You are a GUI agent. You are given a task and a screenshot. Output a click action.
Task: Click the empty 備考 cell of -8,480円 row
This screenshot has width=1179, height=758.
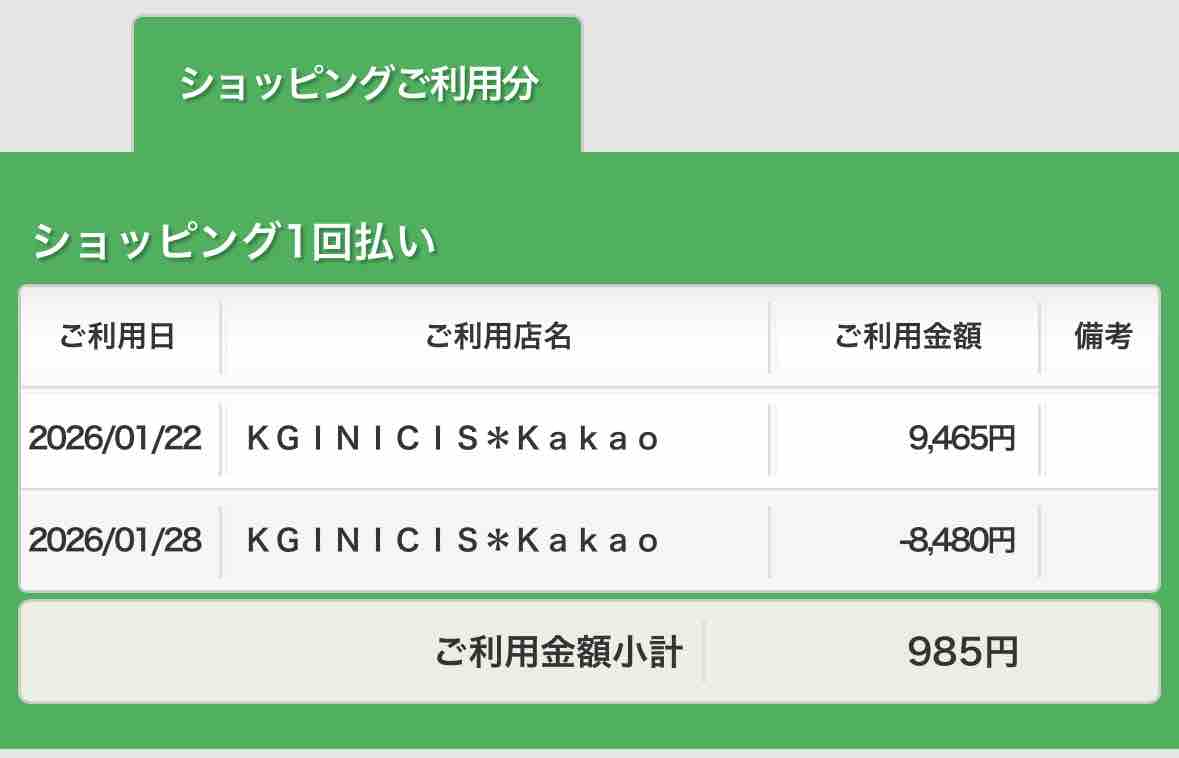pos(1102,541)
